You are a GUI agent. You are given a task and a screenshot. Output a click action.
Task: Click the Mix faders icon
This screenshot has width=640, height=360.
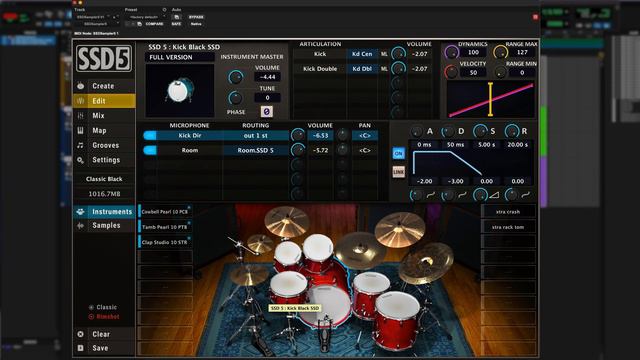81,116
